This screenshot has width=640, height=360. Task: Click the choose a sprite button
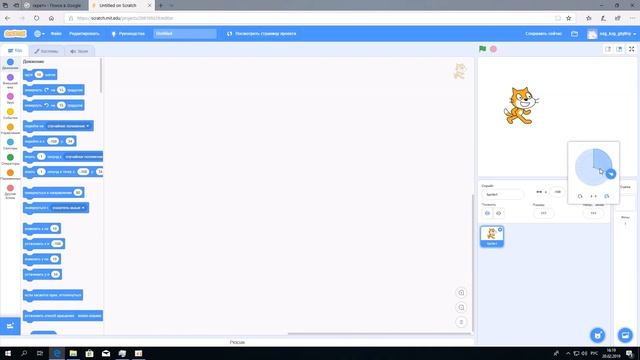point(598,335)
